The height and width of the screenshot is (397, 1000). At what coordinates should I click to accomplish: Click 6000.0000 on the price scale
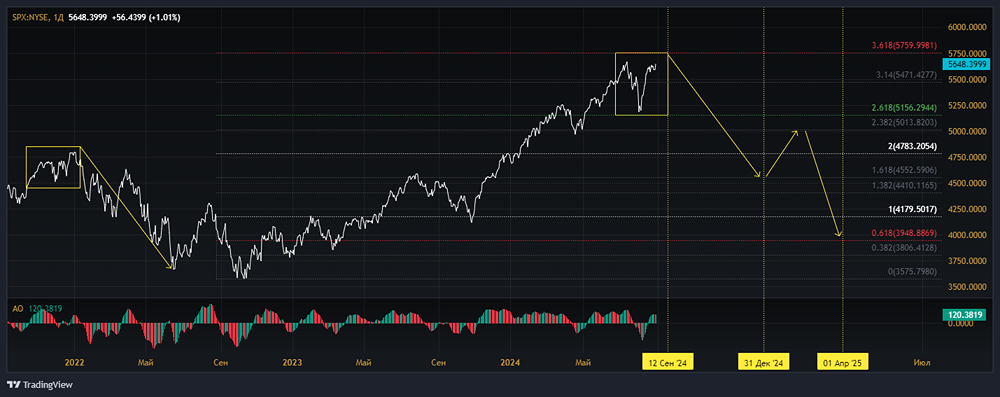[x=967, y=28]
